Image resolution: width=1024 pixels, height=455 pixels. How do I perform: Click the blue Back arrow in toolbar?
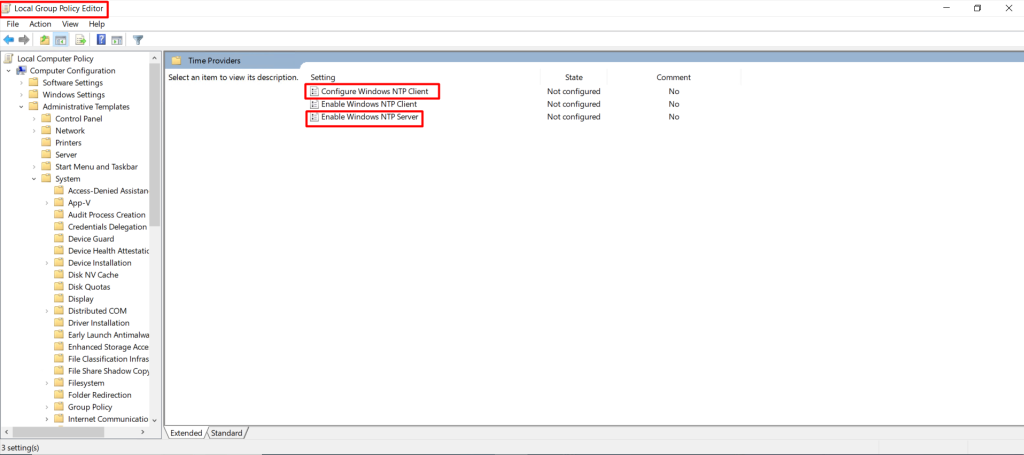click(x=9, y=40)
